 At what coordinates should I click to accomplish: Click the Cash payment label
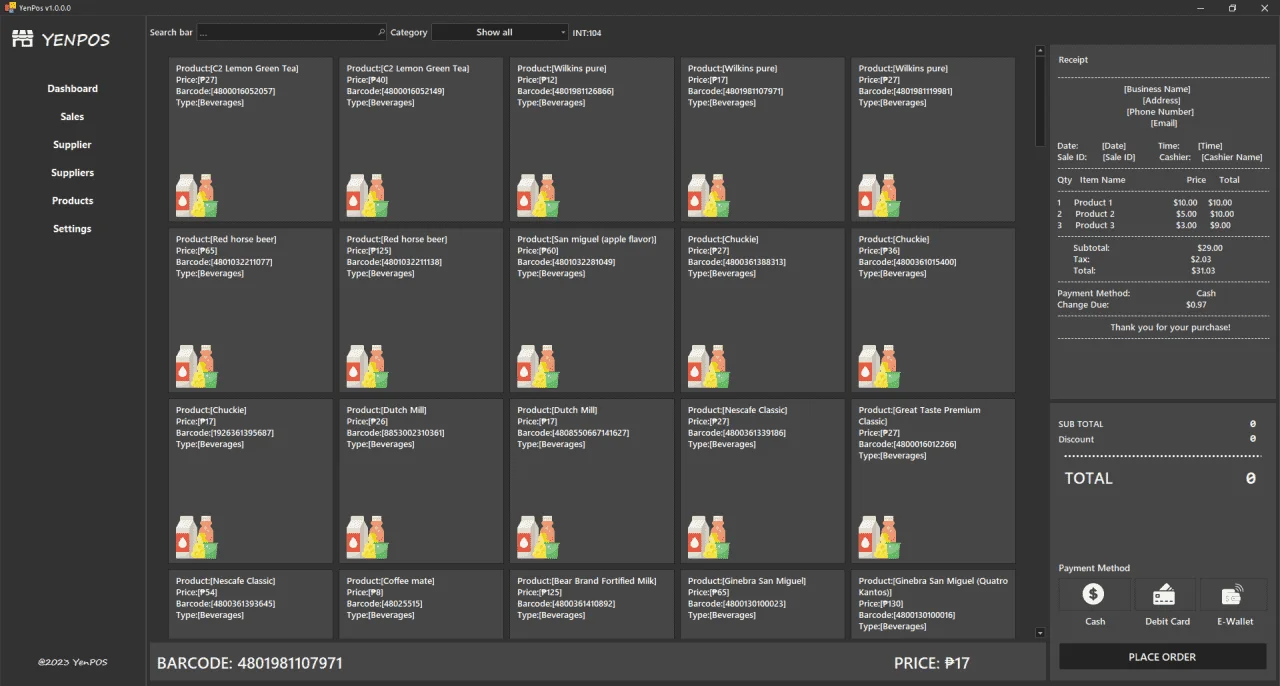(x=1095, y=622)
